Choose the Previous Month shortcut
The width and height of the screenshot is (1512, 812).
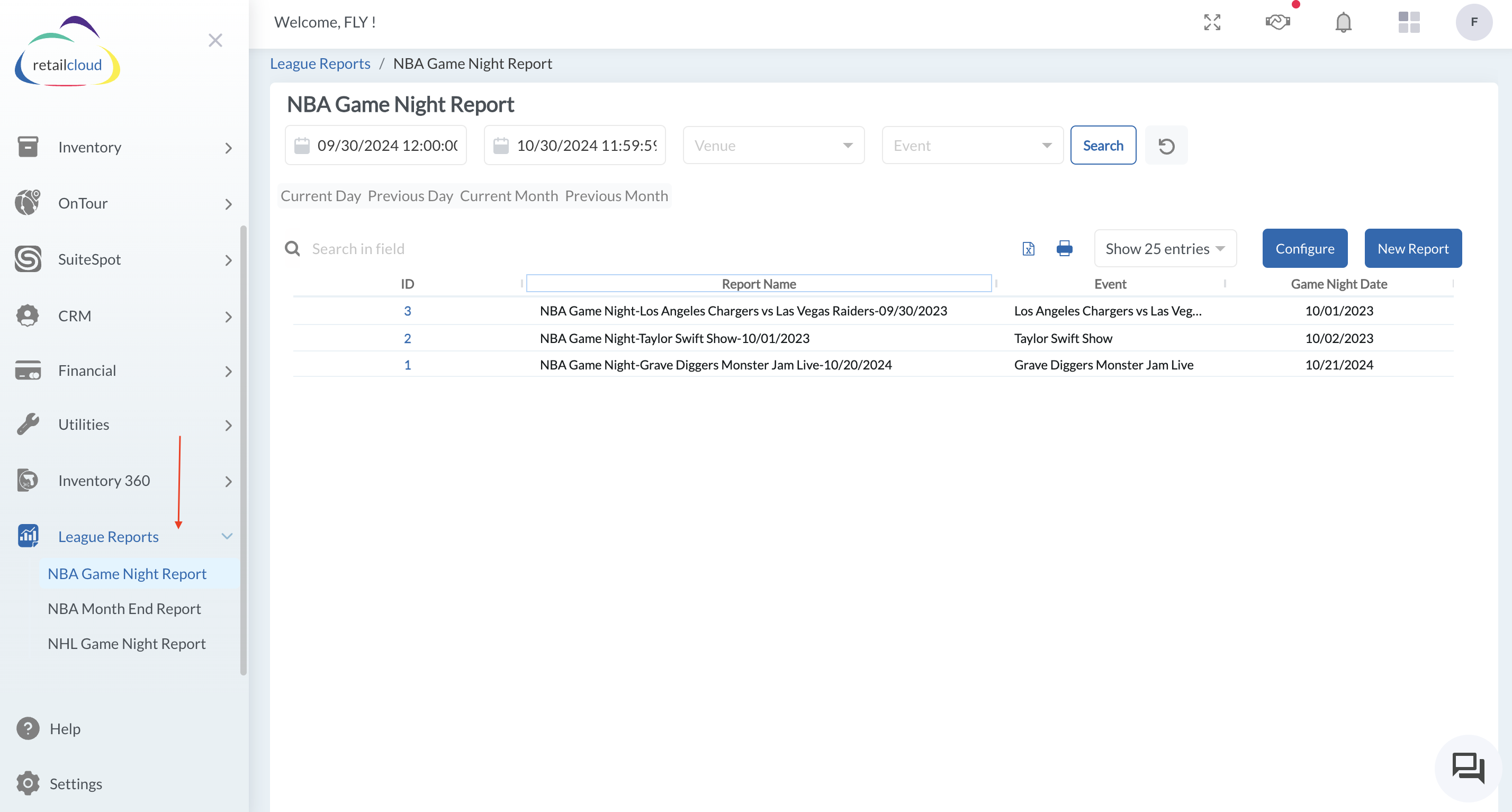click(616, 196)
